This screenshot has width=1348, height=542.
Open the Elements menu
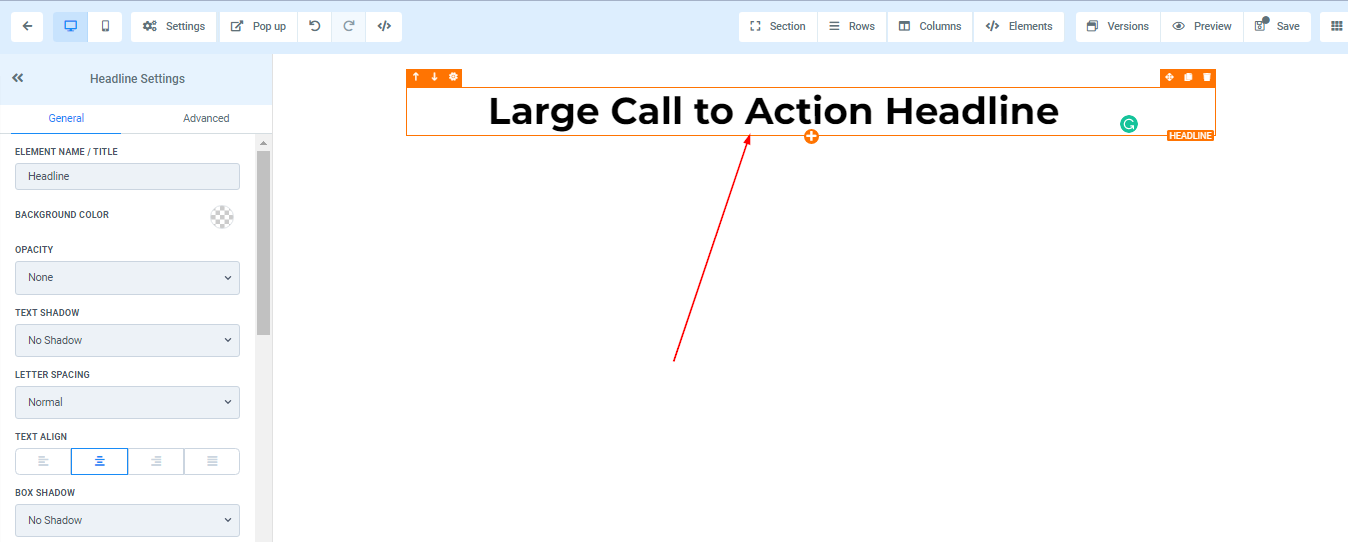point(1019,27)
